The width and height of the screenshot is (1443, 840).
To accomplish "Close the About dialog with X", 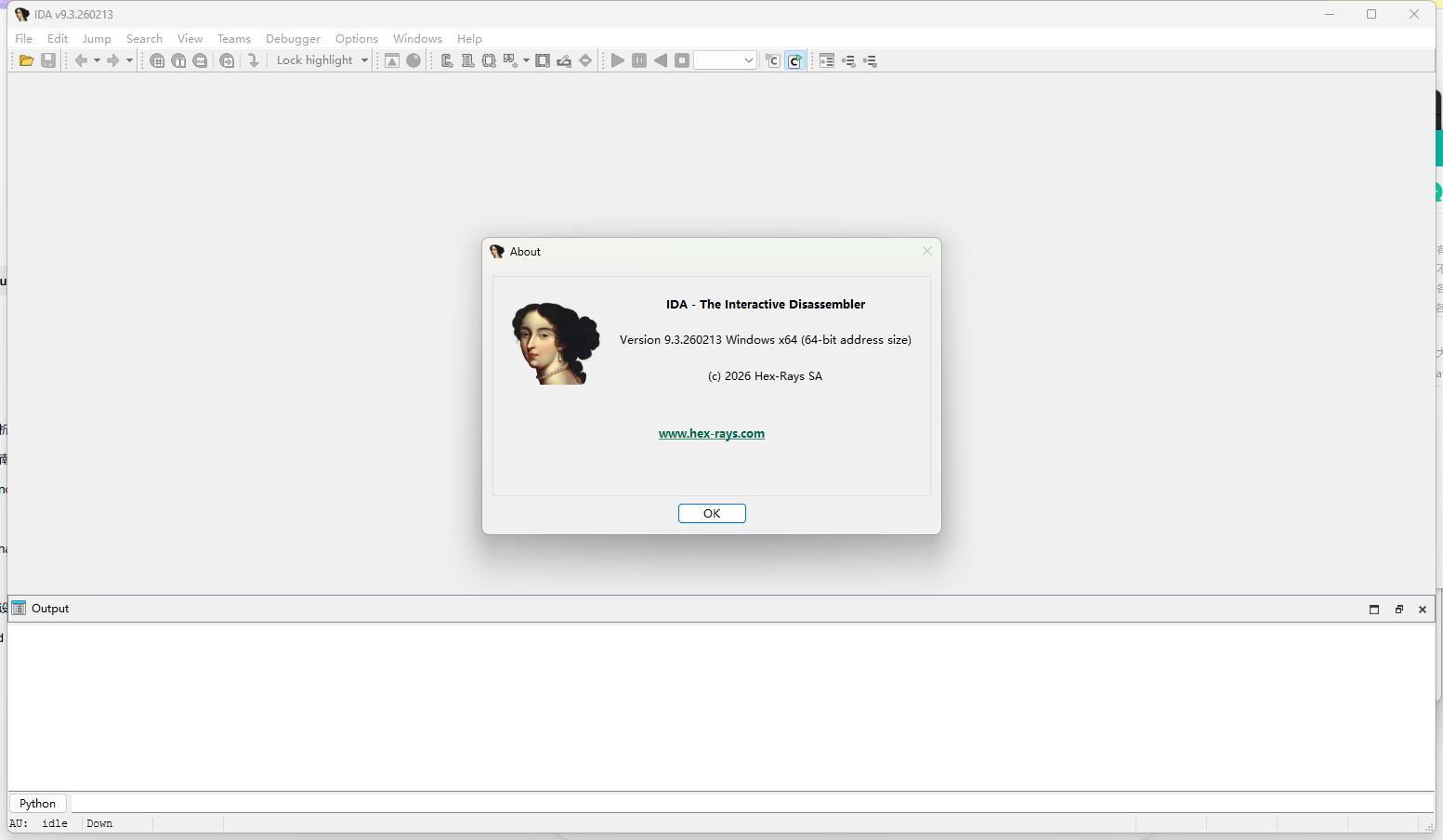I will (926, 251).
